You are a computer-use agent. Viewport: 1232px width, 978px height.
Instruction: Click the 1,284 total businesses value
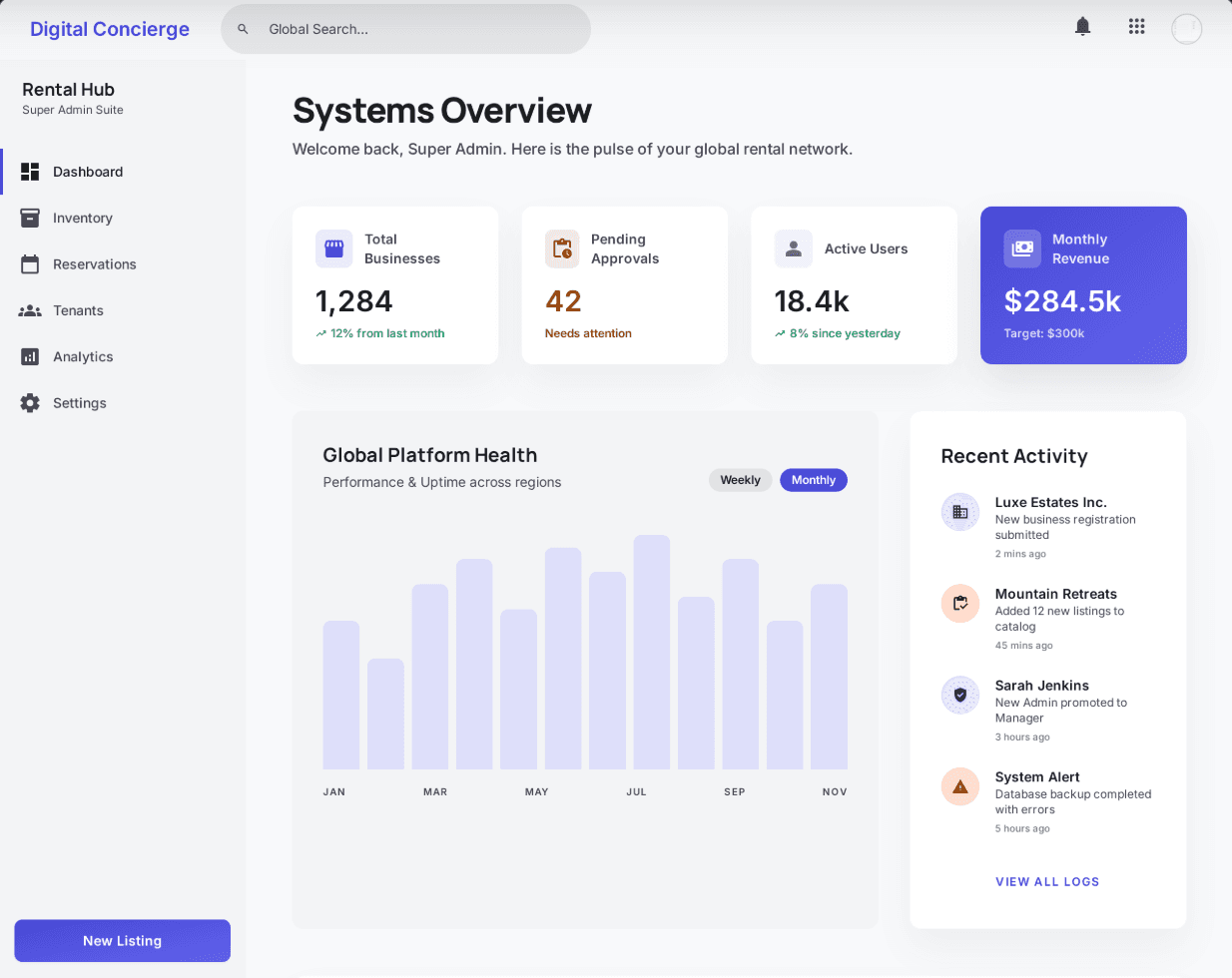tap(353, 301)
